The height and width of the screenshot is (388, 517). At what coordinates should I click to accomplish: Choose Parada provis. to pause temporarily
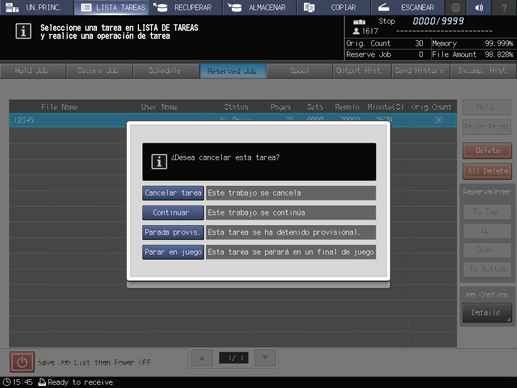(173, 232)
